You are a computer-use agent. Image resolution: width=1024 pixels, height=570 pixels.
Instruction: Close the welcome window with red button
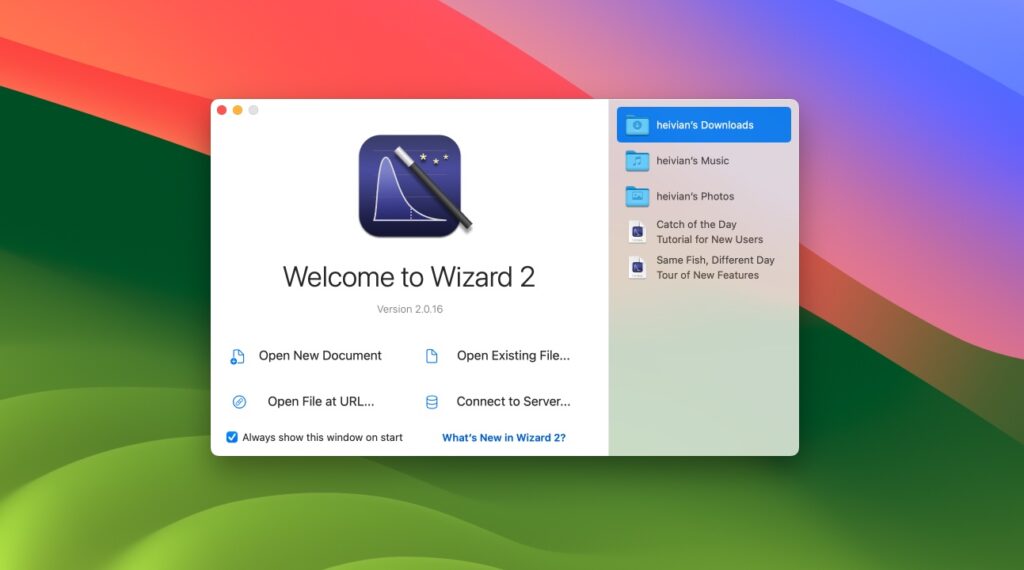pyautogui.click(x=222, y=110)
